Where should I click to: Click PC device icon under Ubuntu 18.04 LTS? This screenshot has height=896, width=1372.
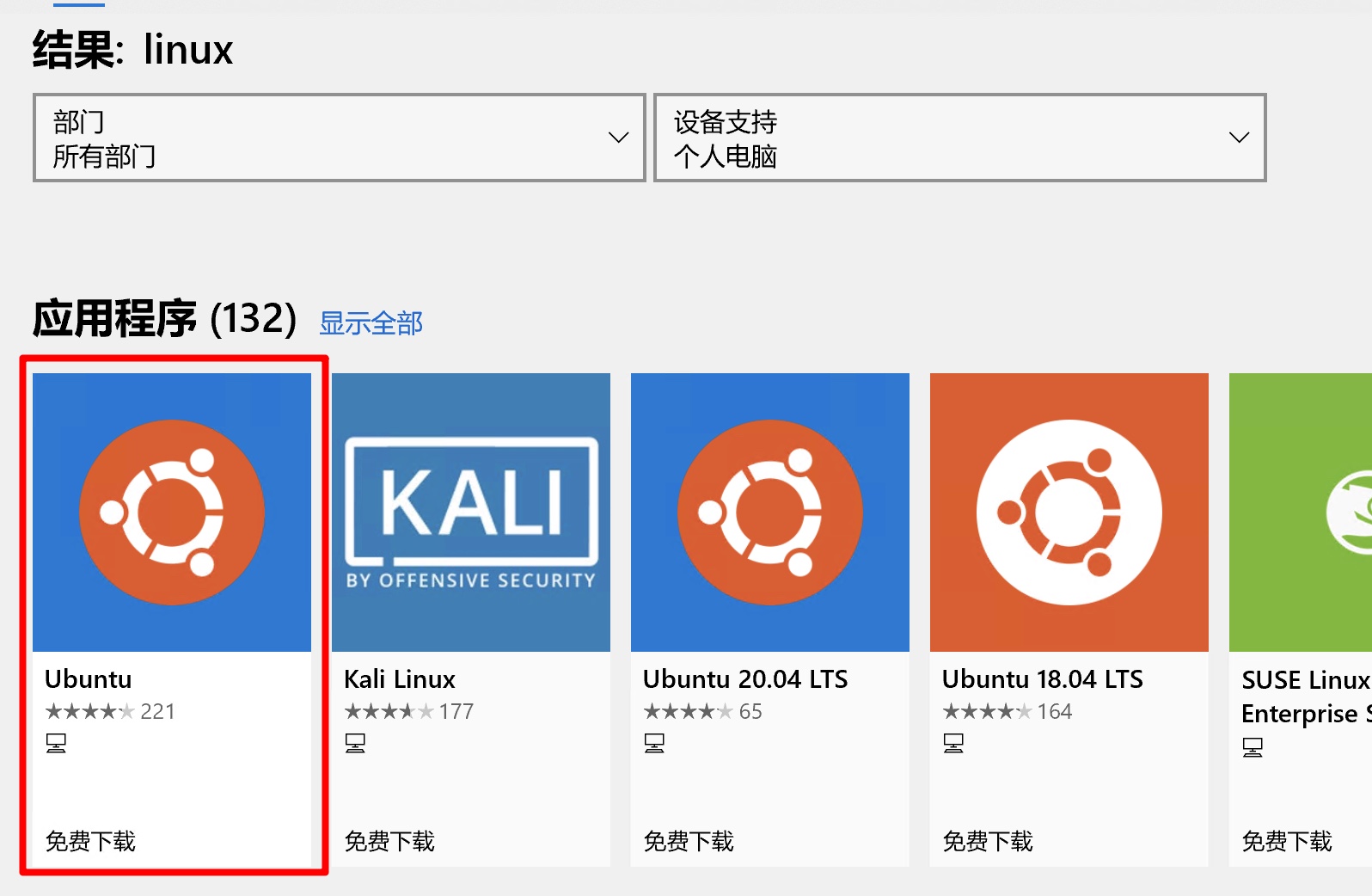tap(953, 743)
